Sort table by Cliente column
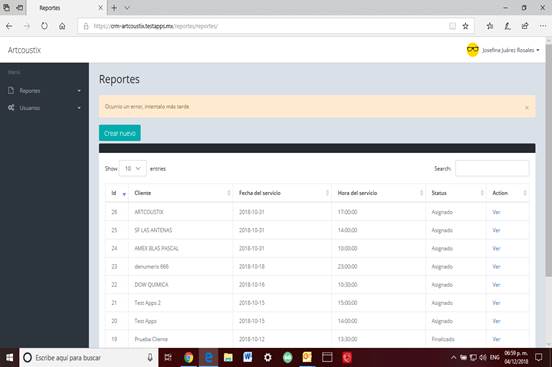 (181, 193)
